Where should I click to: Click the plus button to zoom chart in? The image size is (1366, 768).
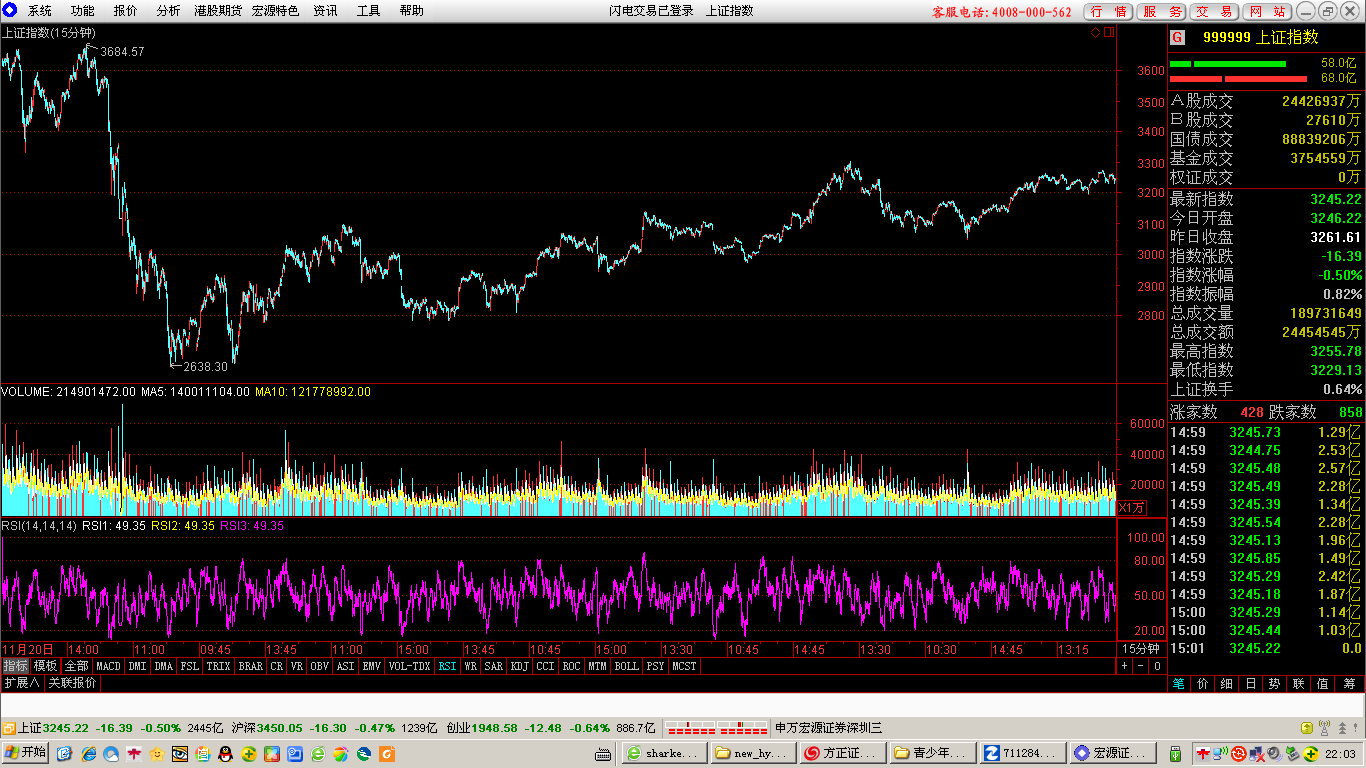tap(1124, 665)
